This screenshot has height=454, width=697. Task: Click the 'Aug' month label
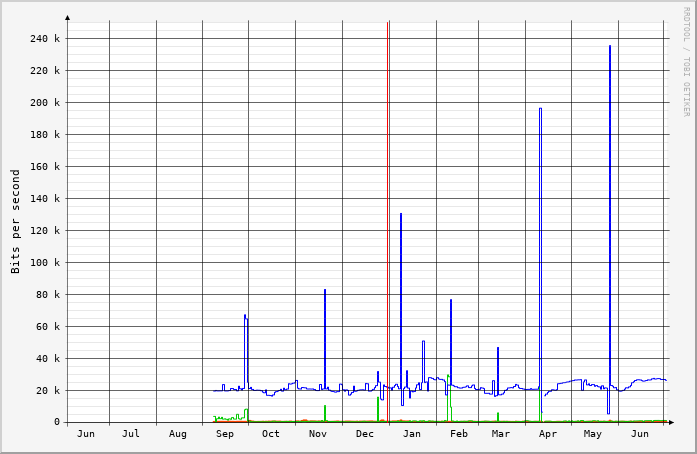pyautogui.click(x=177, y=434)
